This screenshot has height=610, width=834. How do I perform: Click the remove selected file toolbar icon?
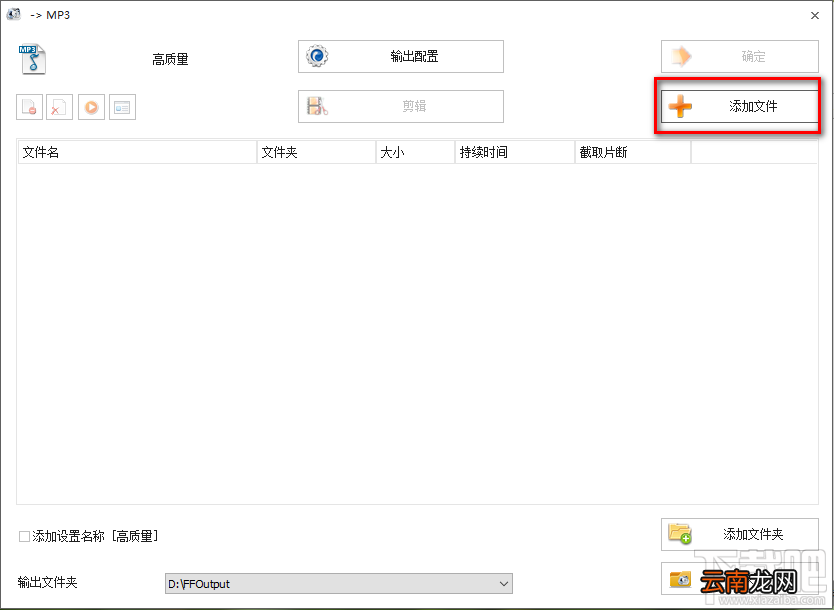29,107
